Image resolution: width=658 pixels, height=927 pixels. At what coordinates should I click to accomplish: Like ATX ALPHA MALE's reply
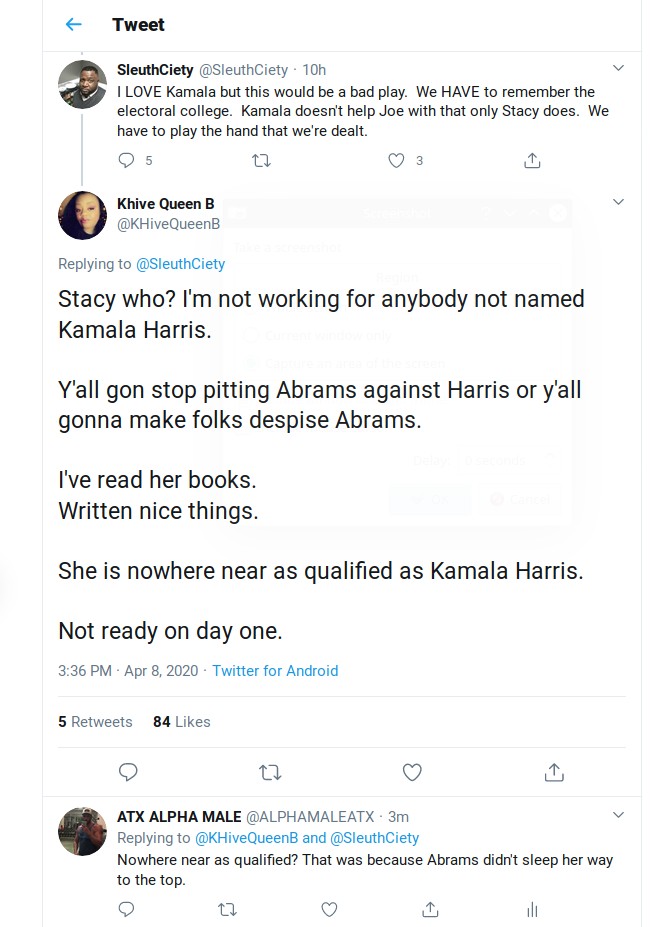(329, 909)
